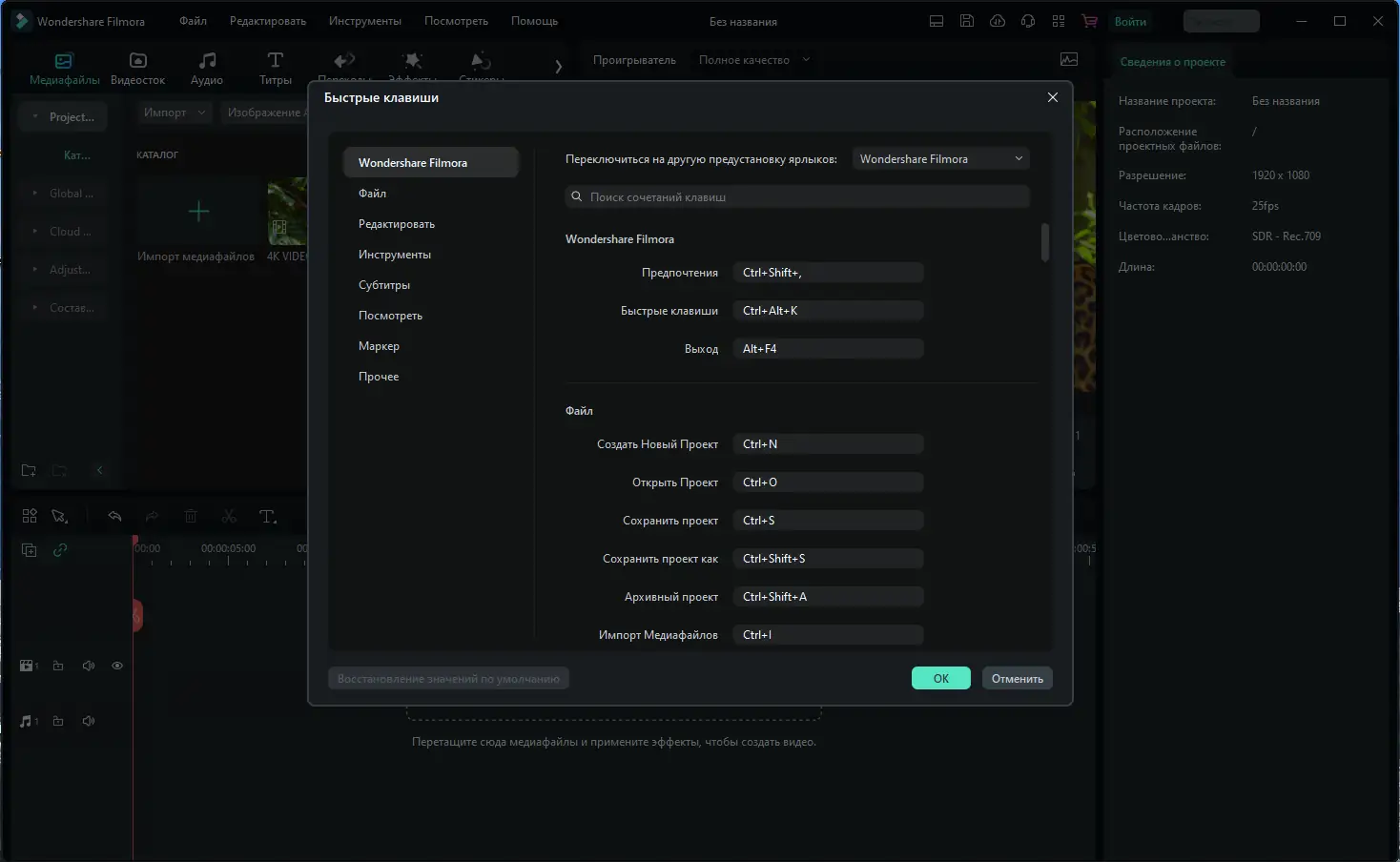The height and width of the screenshot is (862, 1400).
Task: Open the Аудио music note icon
Action: pos(207,61)
